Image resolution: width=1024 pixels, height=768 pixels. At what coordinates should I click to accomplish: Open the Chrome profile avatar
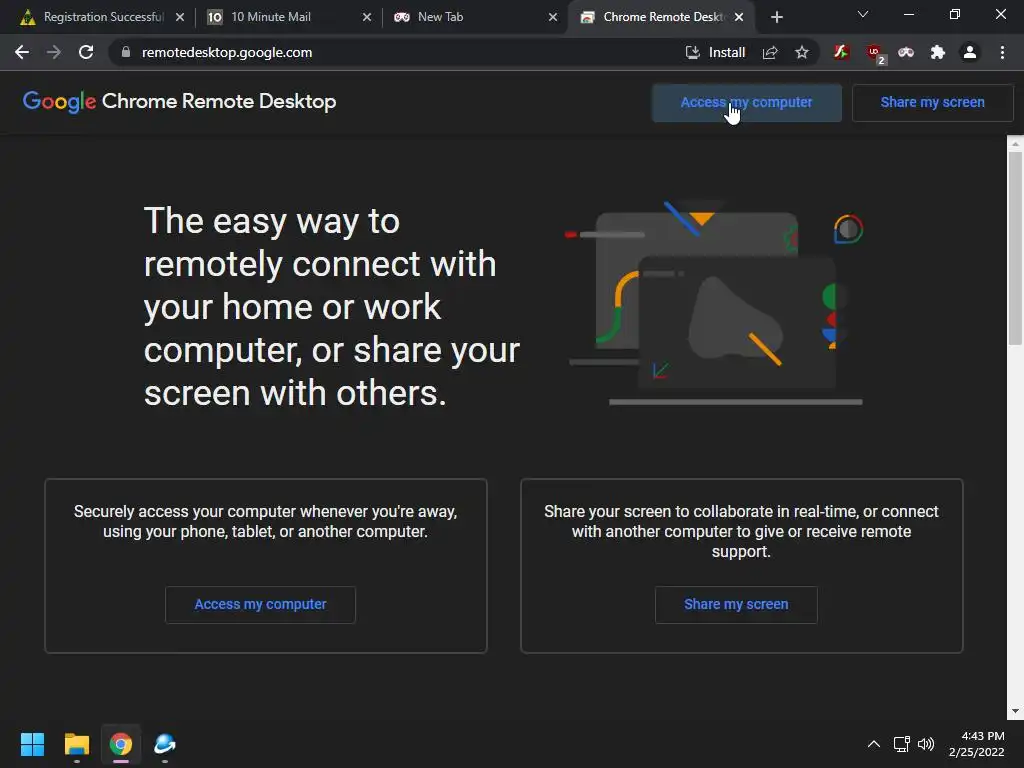pos(970,52)
